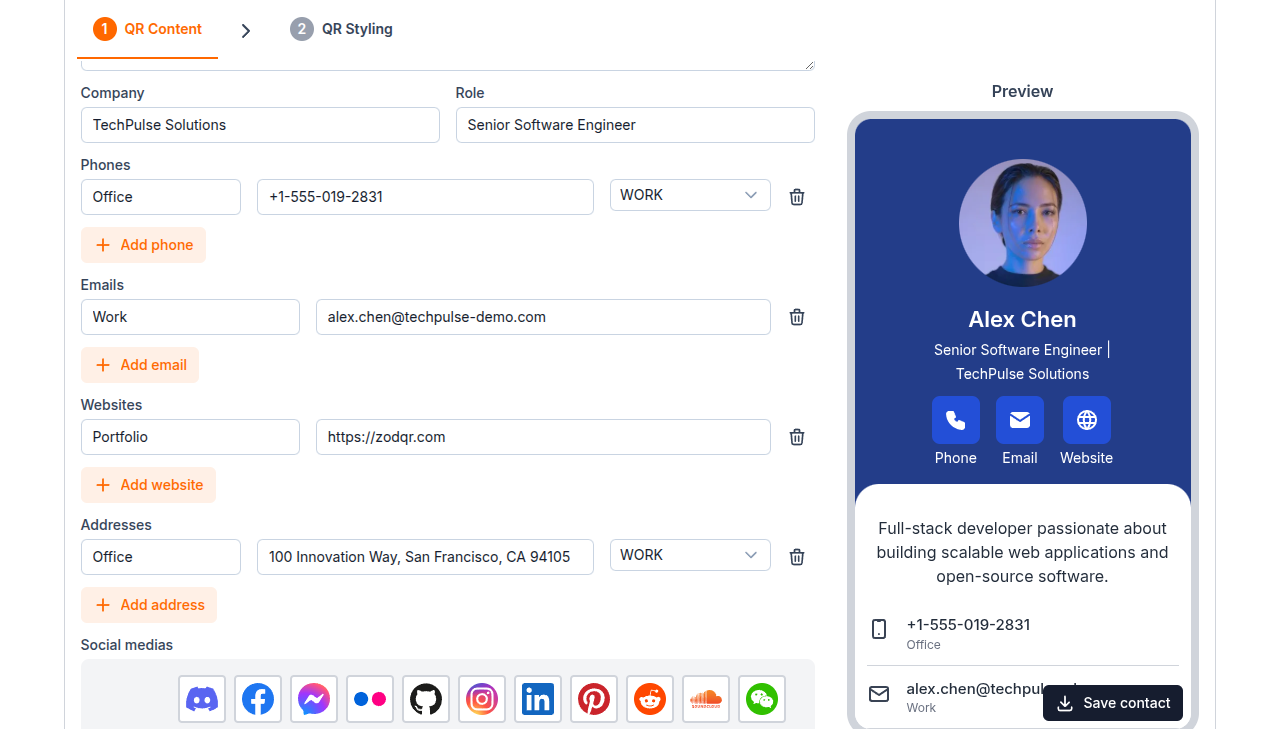Add the Instagram social media icon

[482, 699]
